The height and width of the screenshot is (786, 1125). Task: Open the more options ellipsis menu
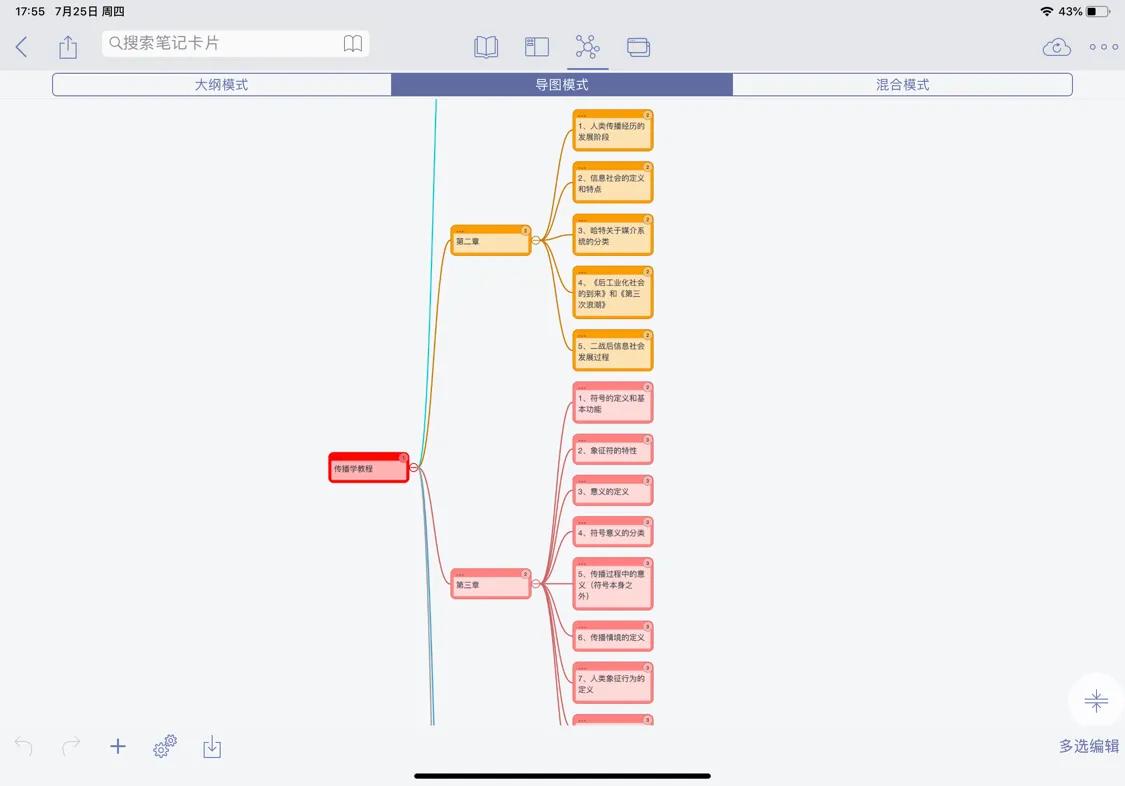click(x=1103, y=46)
